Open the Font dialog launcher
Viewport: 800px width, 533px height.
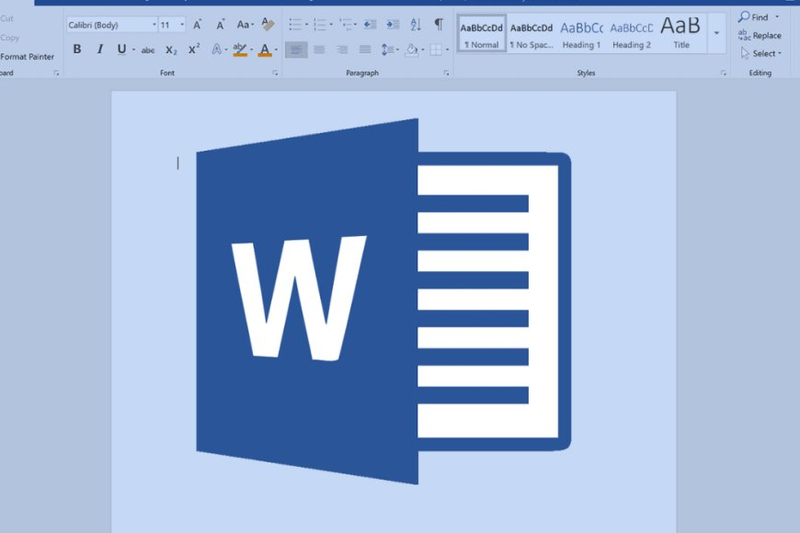[x=275, y=73]
